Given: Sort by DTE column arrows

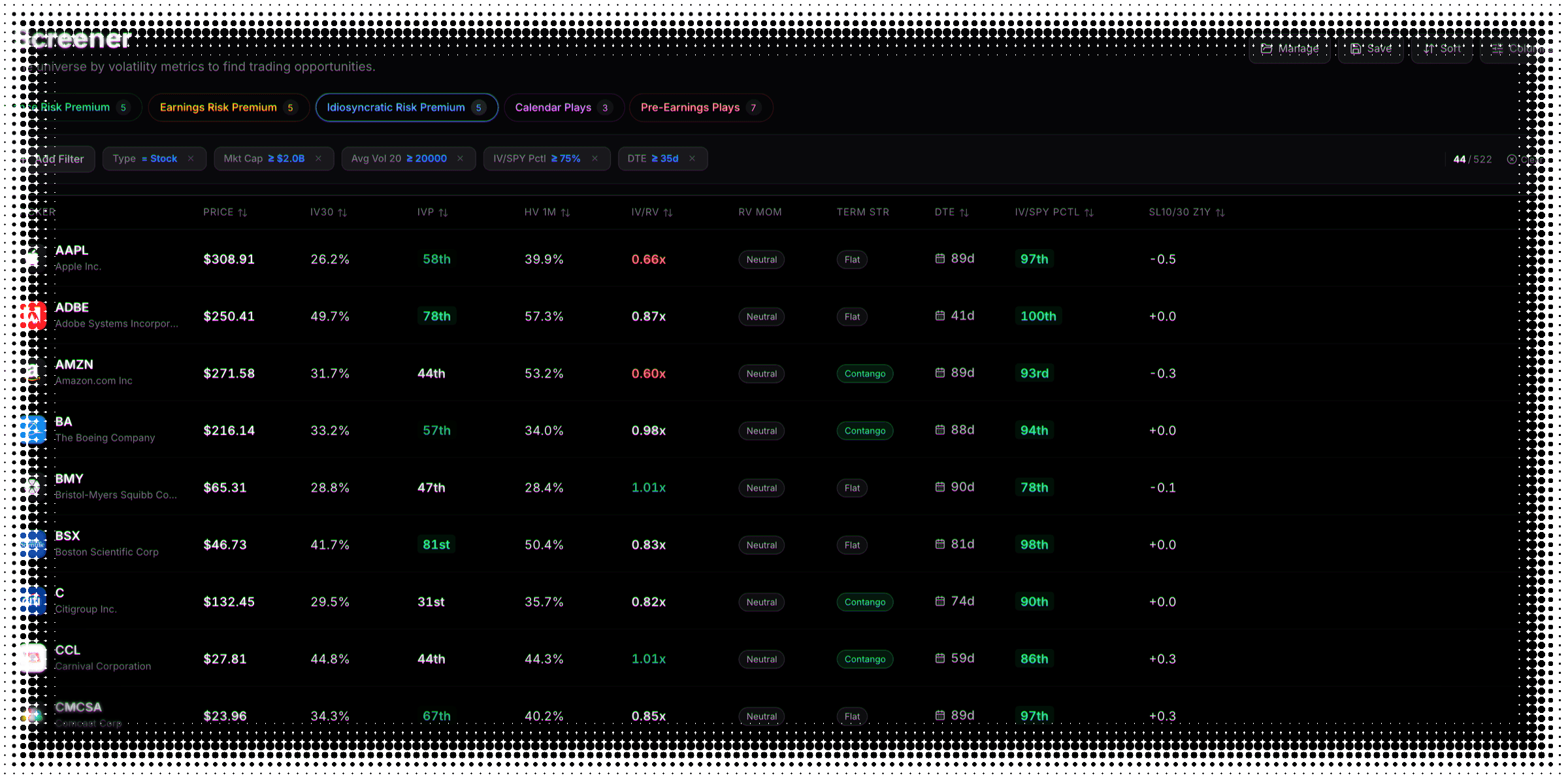Looking at the screenshot, I should pyautogui.click(x=964, y=212).
